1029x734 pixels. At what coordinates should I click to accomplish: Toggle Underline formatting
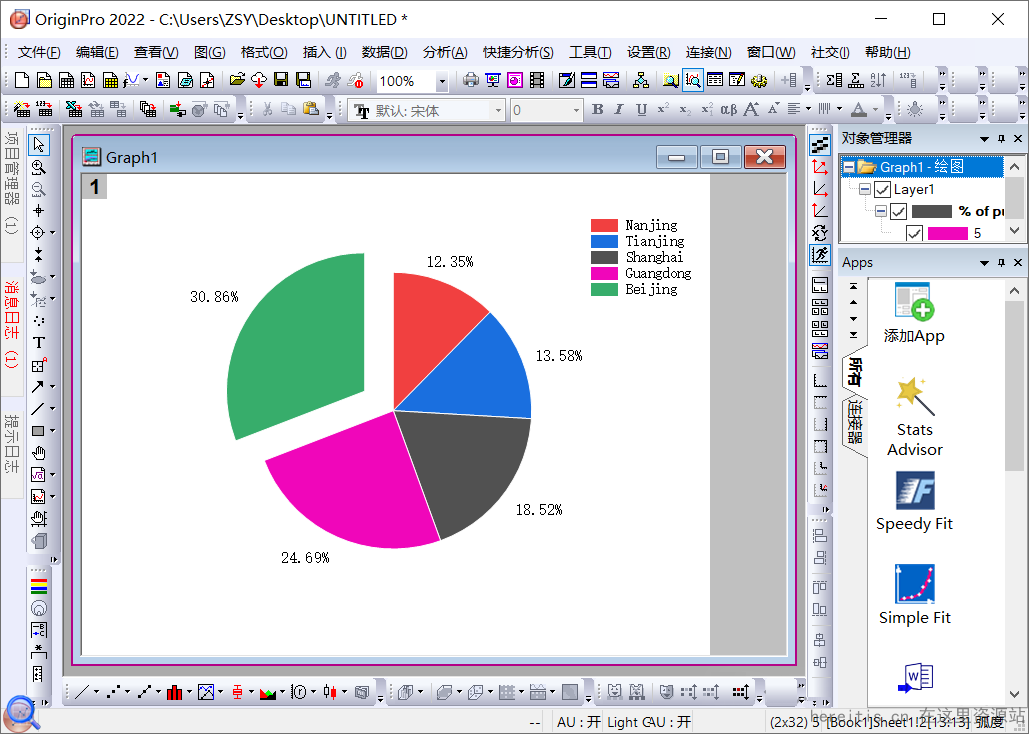point(641,110)
